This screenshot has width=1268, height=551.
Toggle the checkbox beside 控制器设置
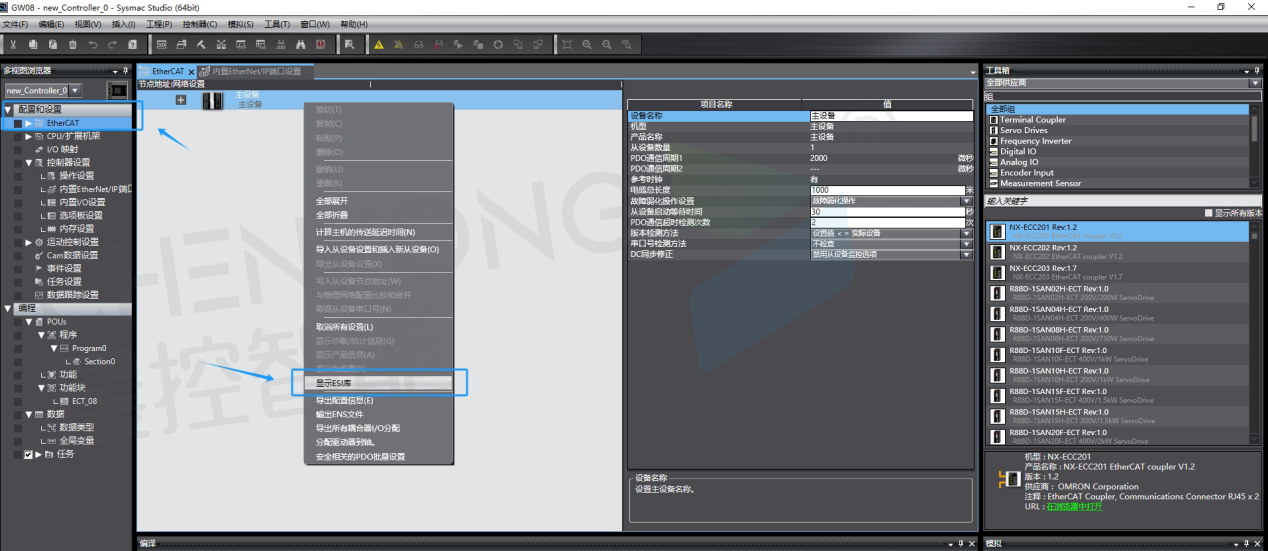point(18,162)
